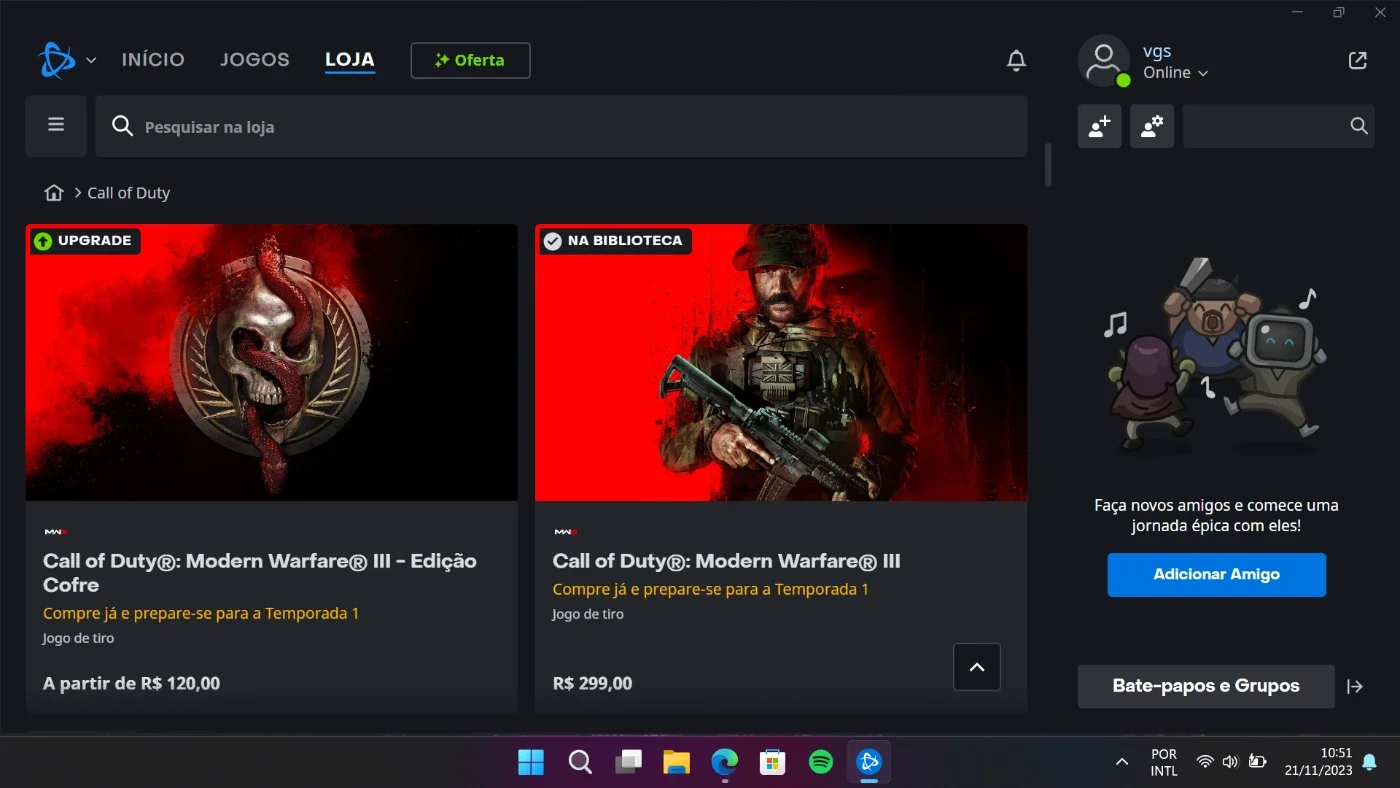Open Spotify from the taskbar
Screen dimensions: 1400x788
[x=821, y=763]
